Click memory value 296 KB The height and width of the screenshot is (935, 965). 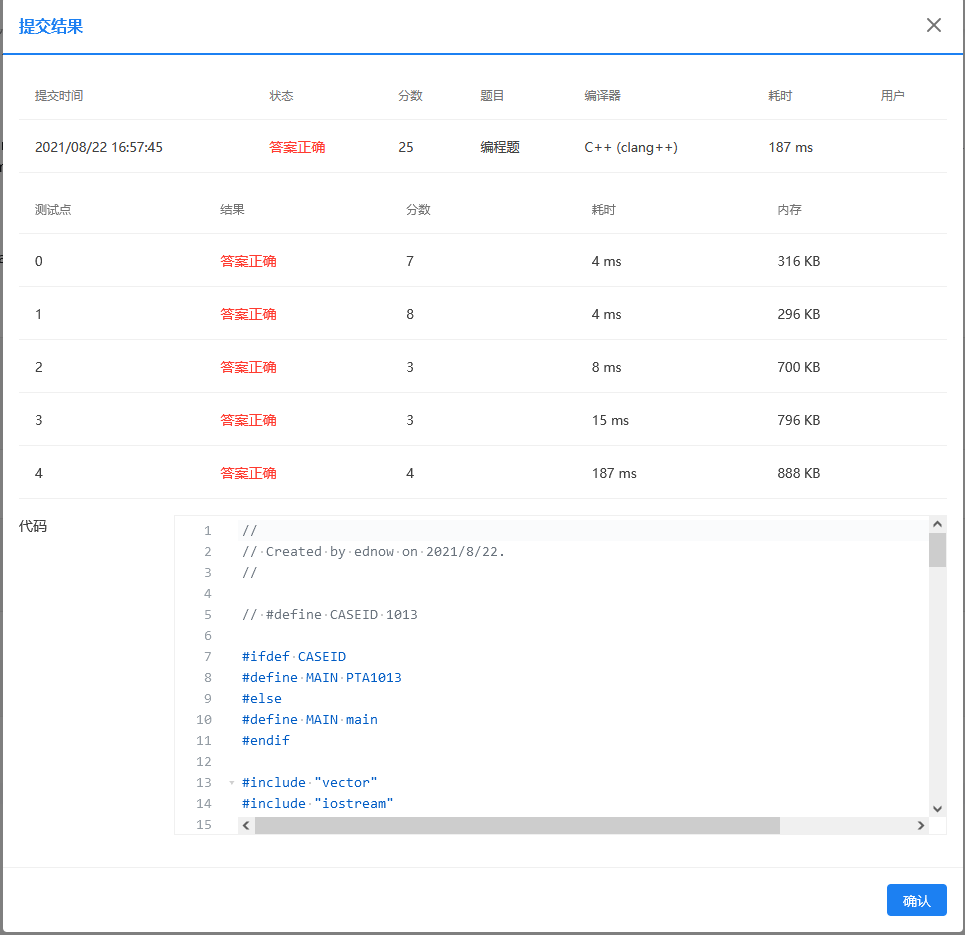coord(798,314)
